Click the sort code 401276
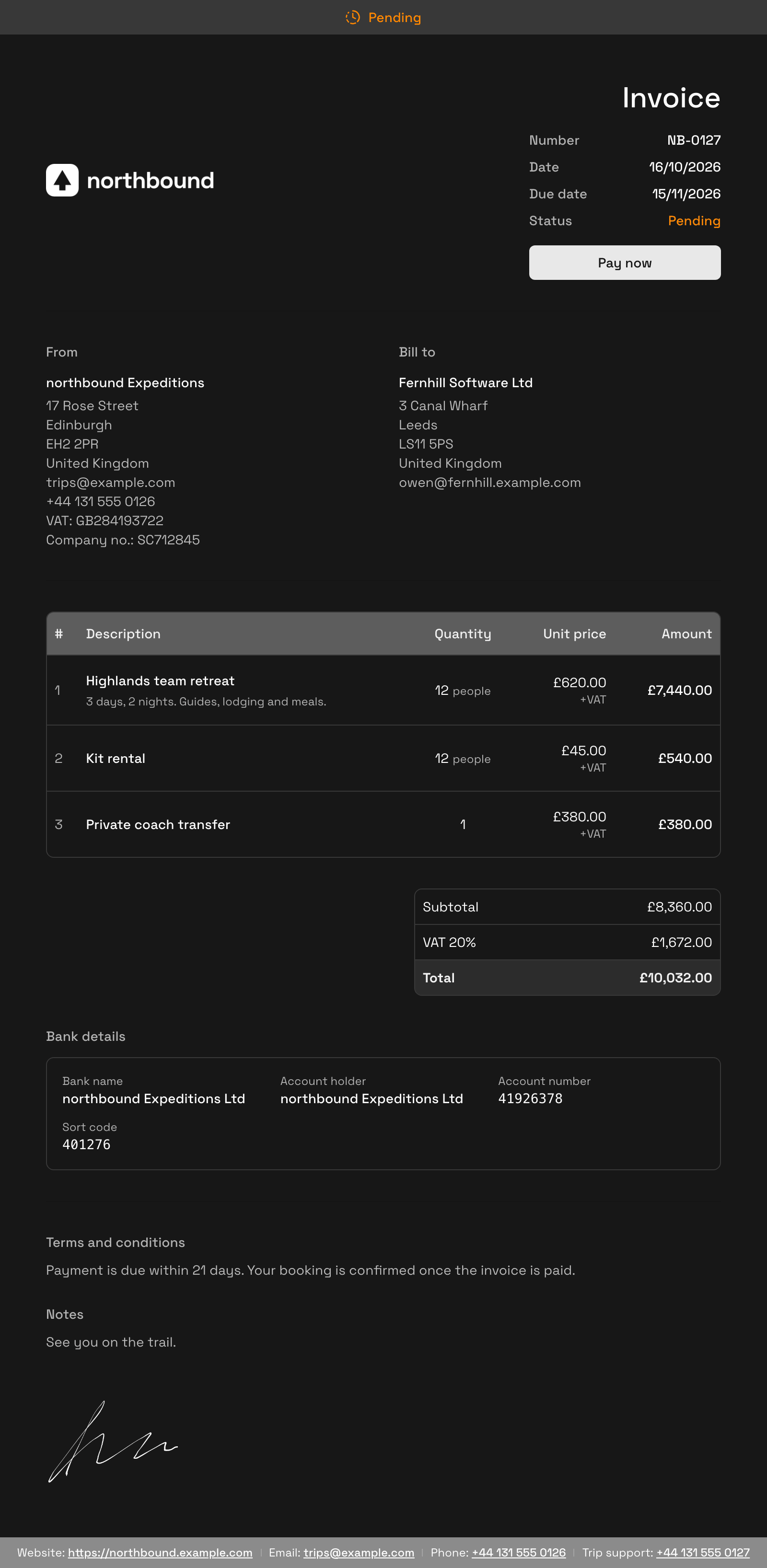Viewport: 767px width, 1568px height. (86, 1144)
